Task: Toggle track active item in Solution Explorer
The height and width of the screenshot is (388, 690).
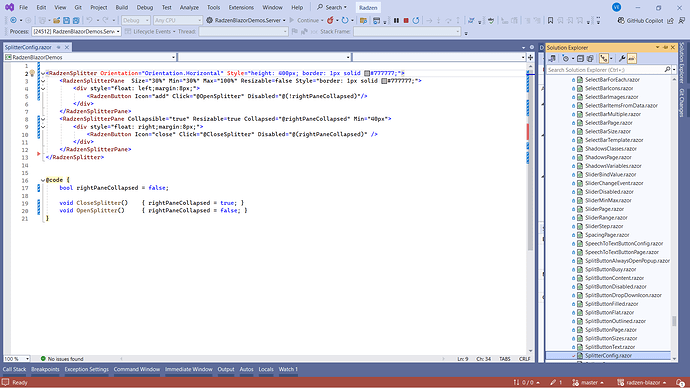Action: point(604,59)
